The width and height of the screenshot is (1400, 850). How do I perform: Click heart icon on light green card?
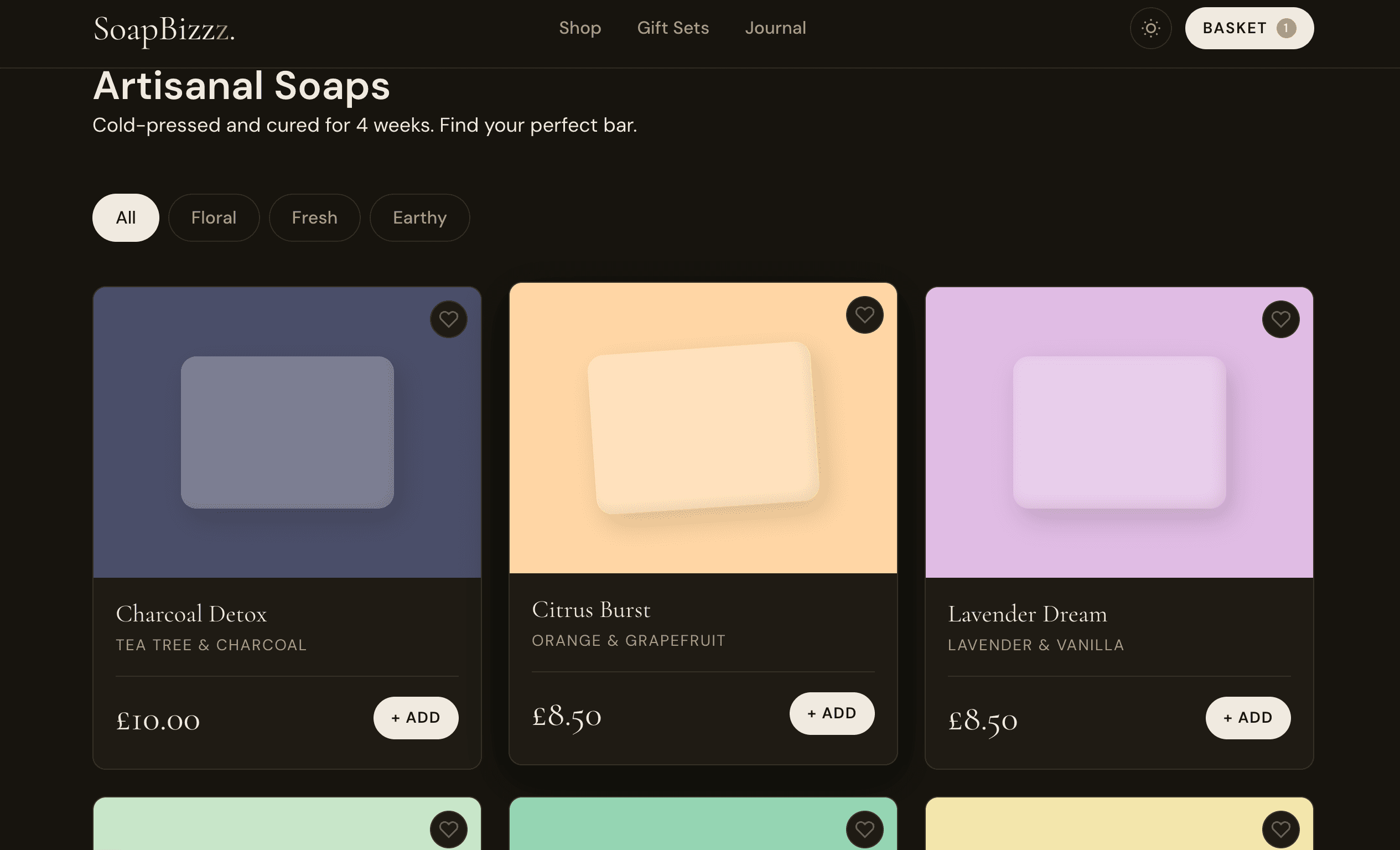pos(448,830)
